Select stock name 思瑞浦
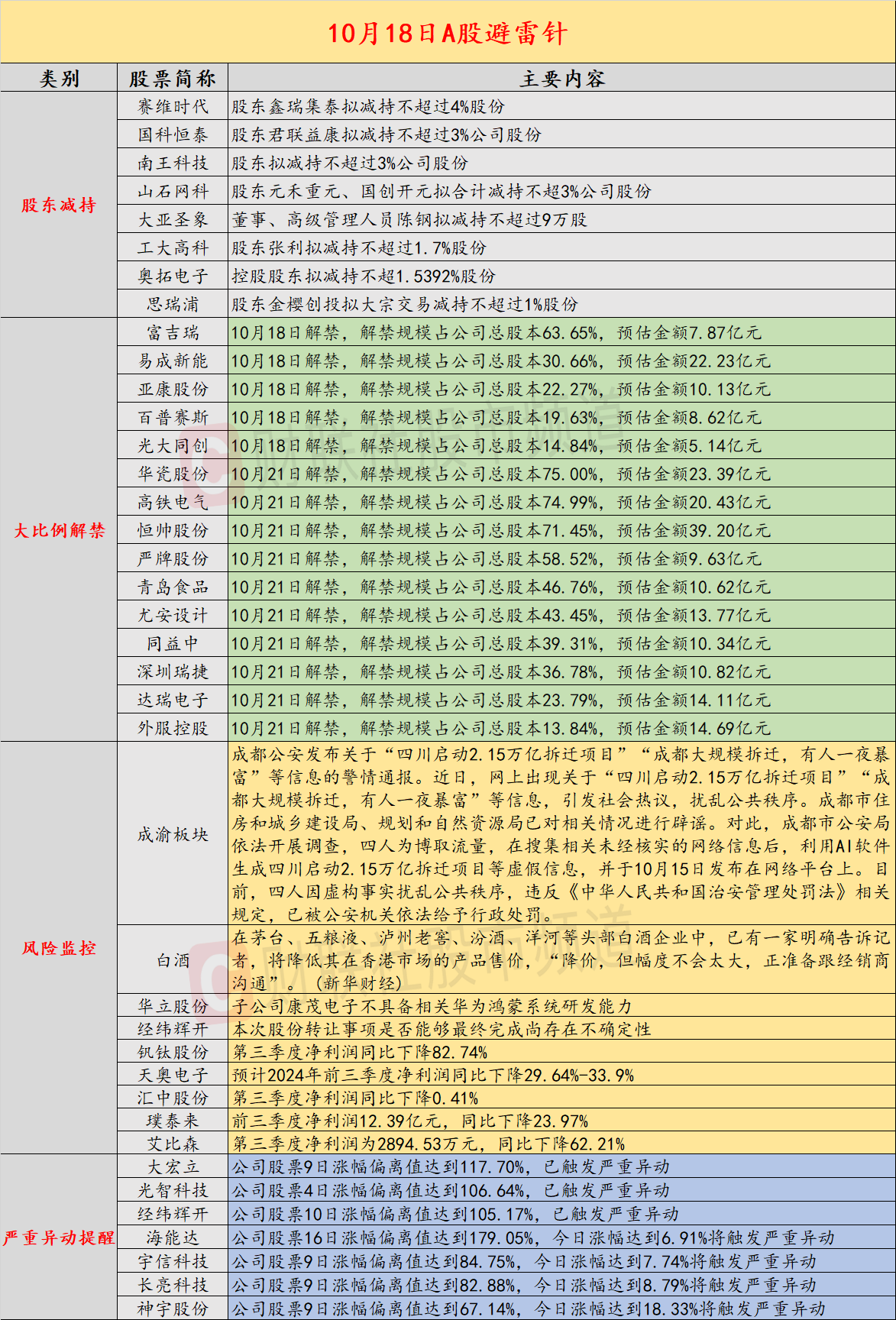This screenshot has height=1320, width=896. [173, 305]
